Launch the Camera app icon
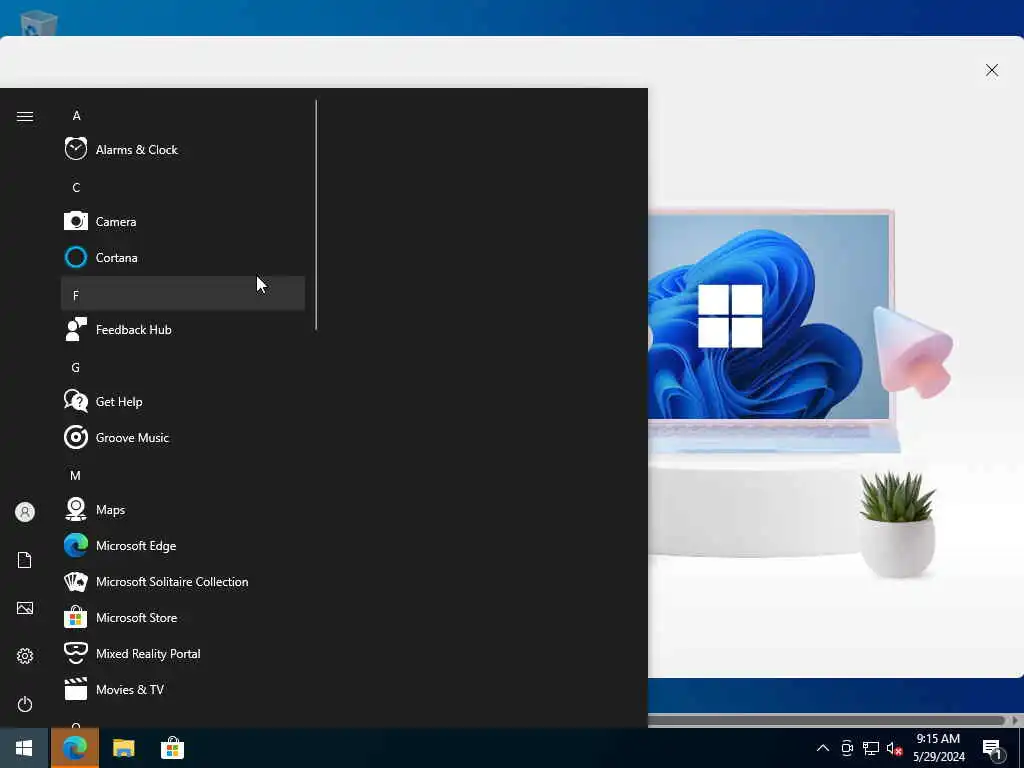Screen dimensions: 1024x768 [x=76, y=221]
